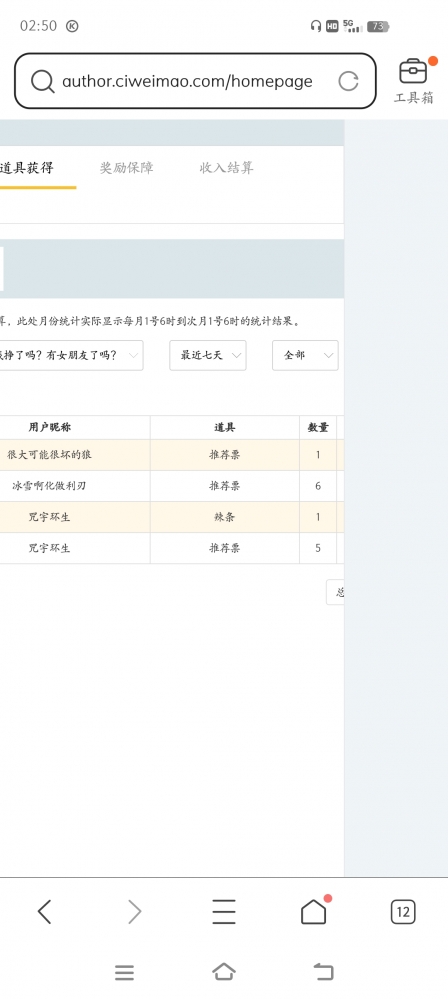Switch to the 道具获得 tab
The height and width of the screenshot is (999, 448).
pos(27,168)
